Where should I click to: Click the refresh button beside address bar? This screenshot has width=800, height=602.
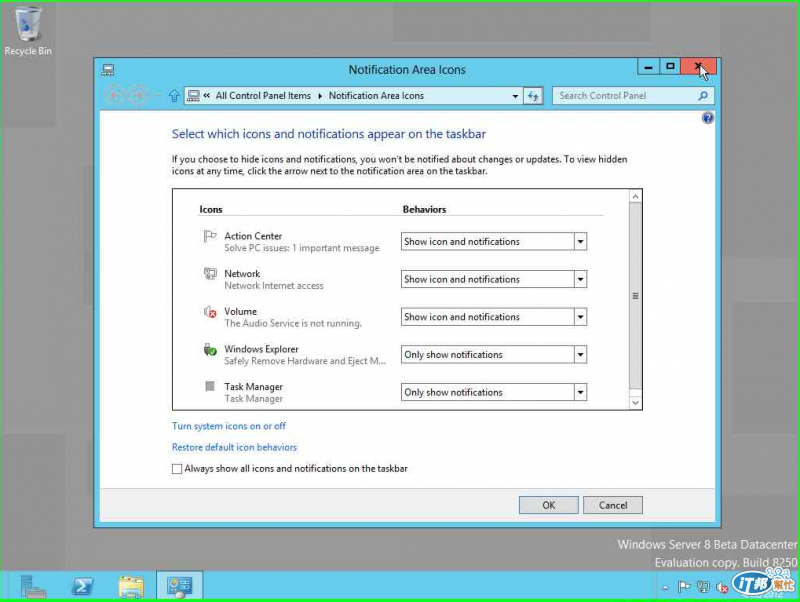(x=533, y=96)
